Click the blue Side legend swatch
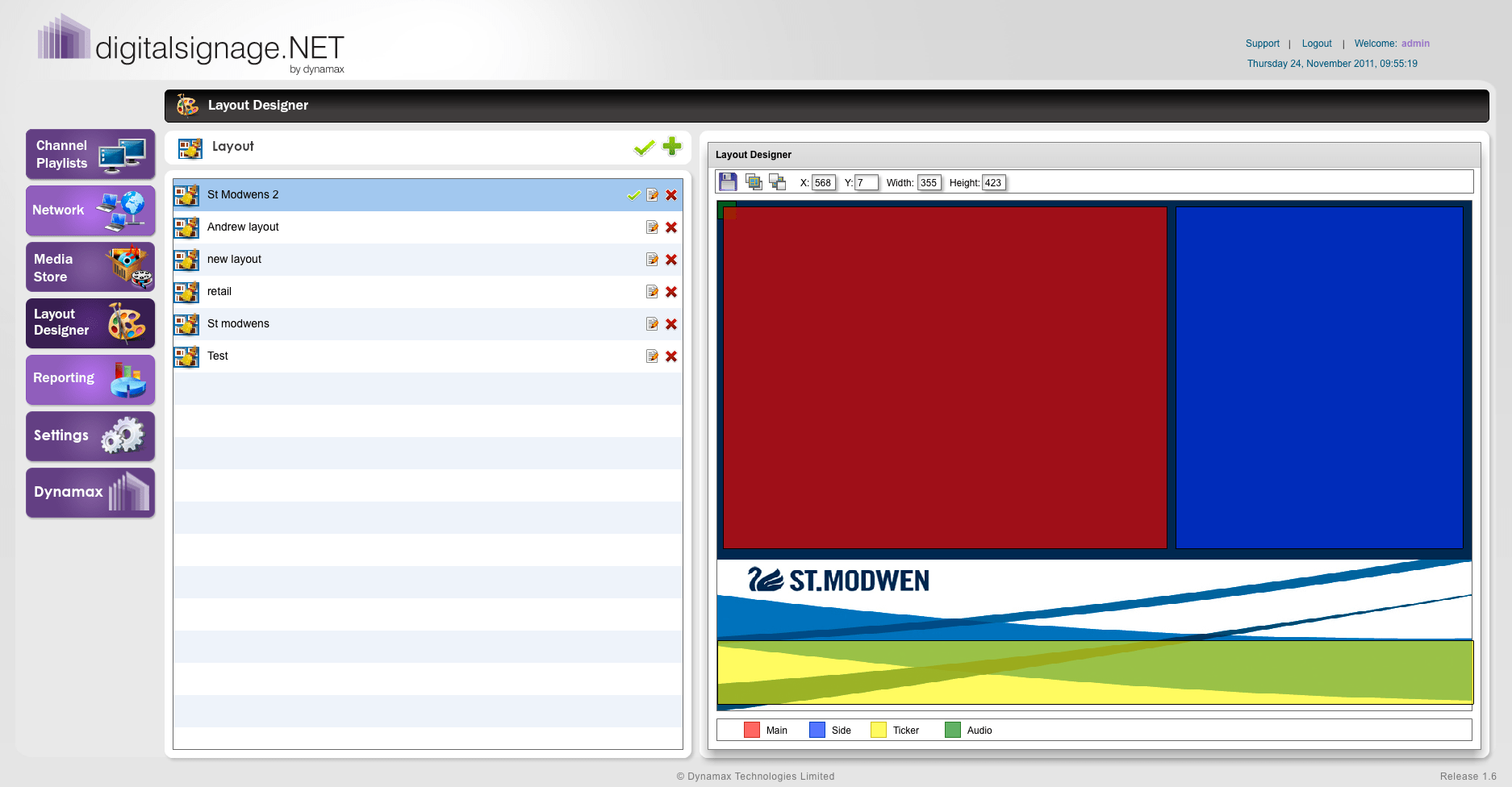This screenshot has height=787, width=1512. (817, 730)
